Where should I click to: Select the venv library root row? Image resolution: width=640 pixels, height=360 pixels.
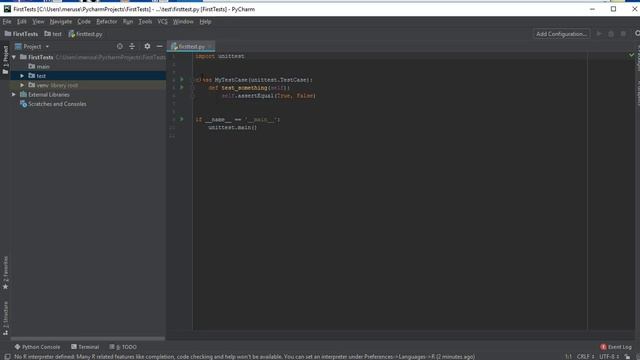[88, 85]
